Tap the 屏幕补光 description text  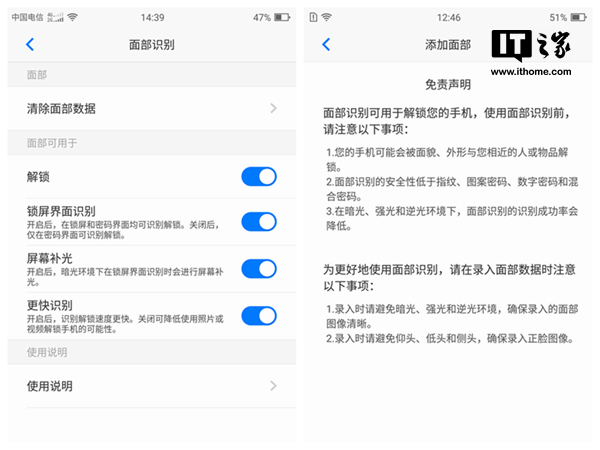pyautogui.click(x=125, y=277)
